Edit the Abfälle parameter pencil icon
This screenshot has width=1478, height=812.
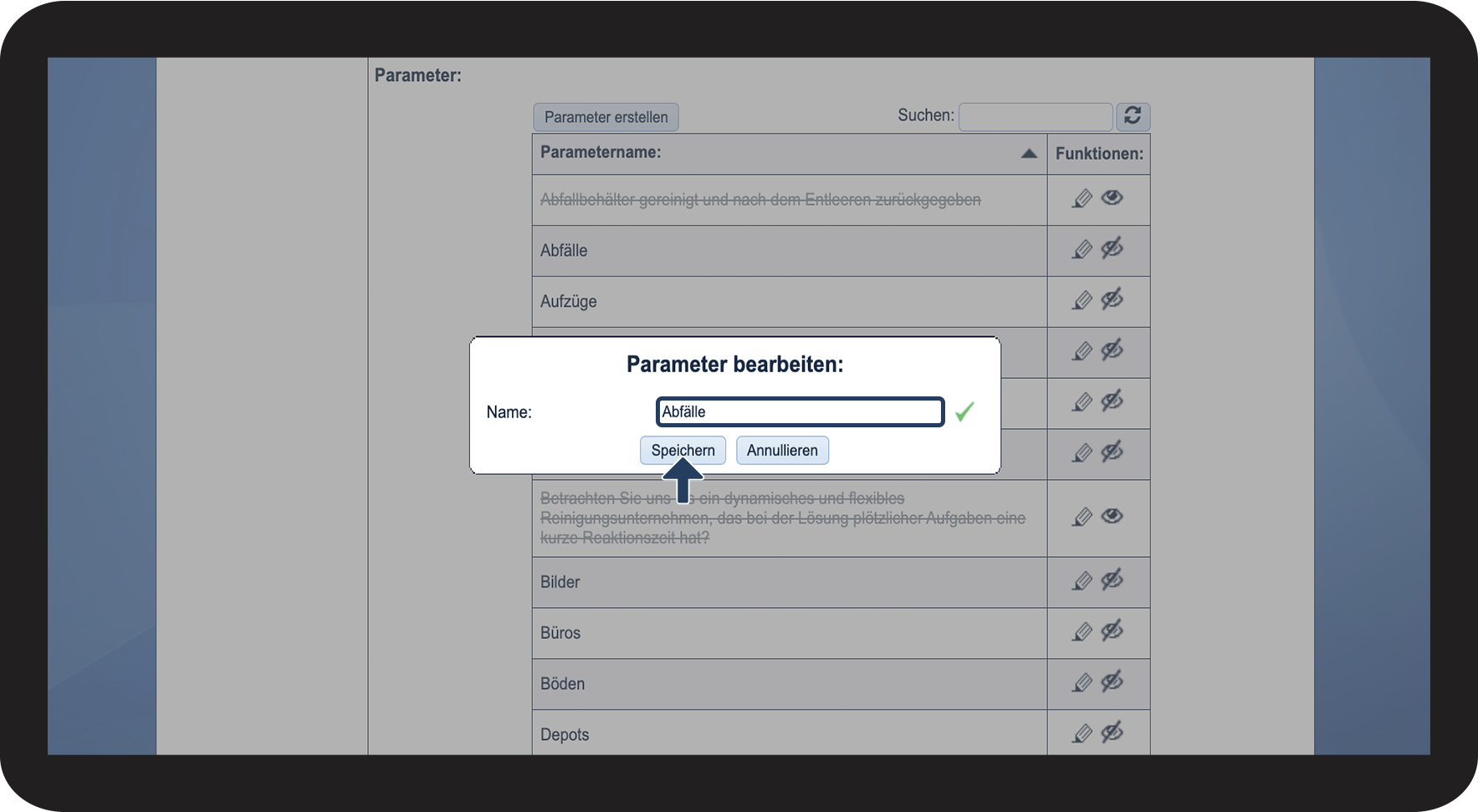1082,249
